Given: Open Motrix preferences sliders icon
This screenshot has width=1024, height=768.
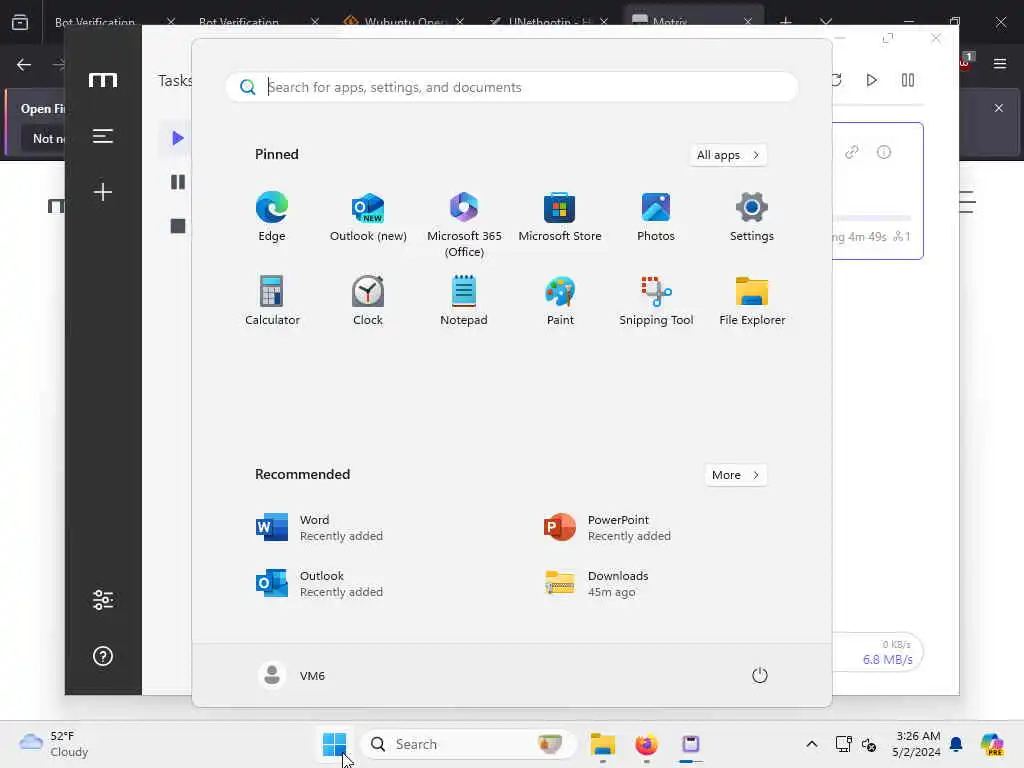Looking at the screenshot, I should [103, 600].
